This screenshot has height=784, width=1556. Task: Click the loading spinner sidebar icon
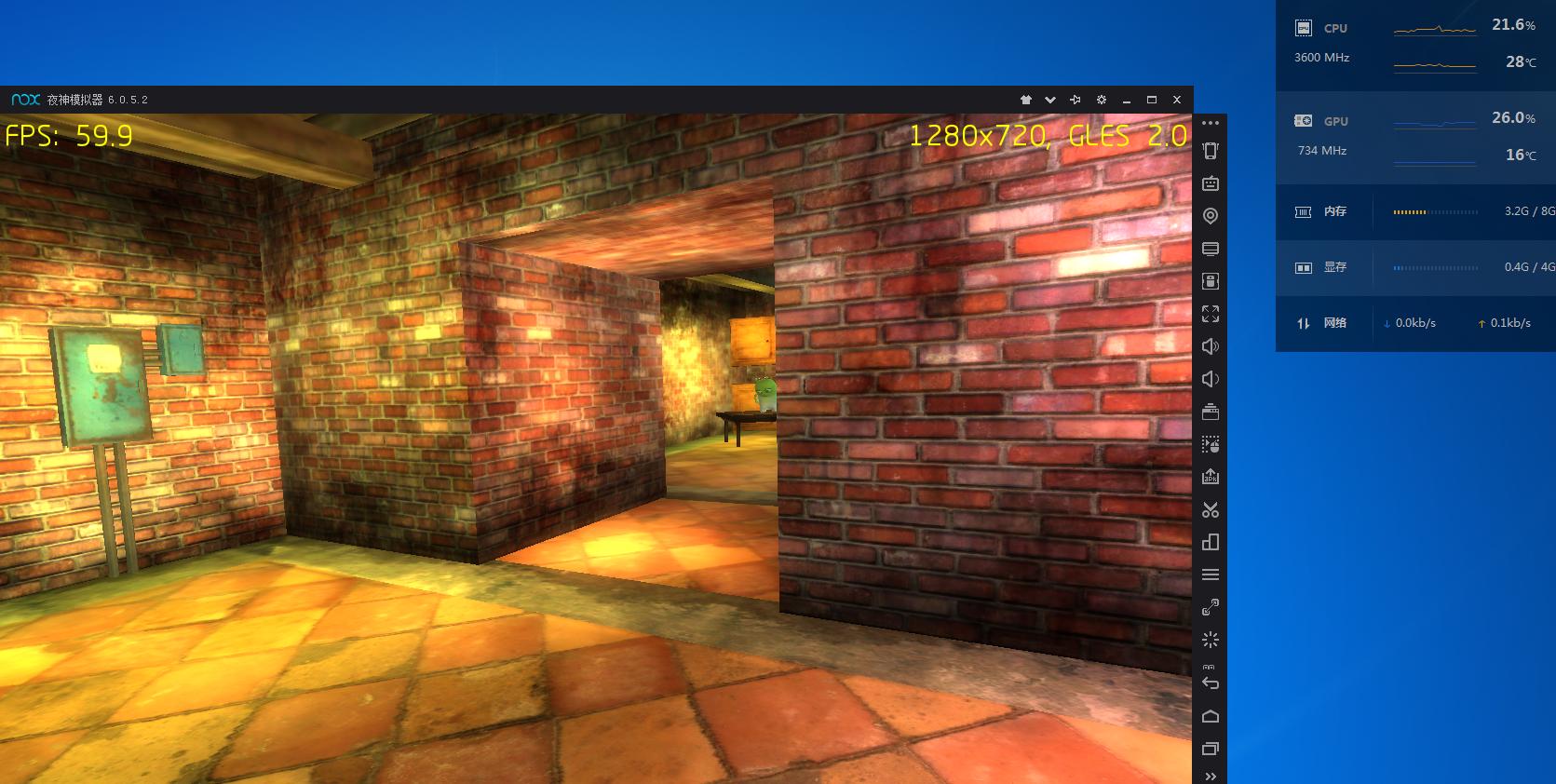click(x=1211, y=640)
